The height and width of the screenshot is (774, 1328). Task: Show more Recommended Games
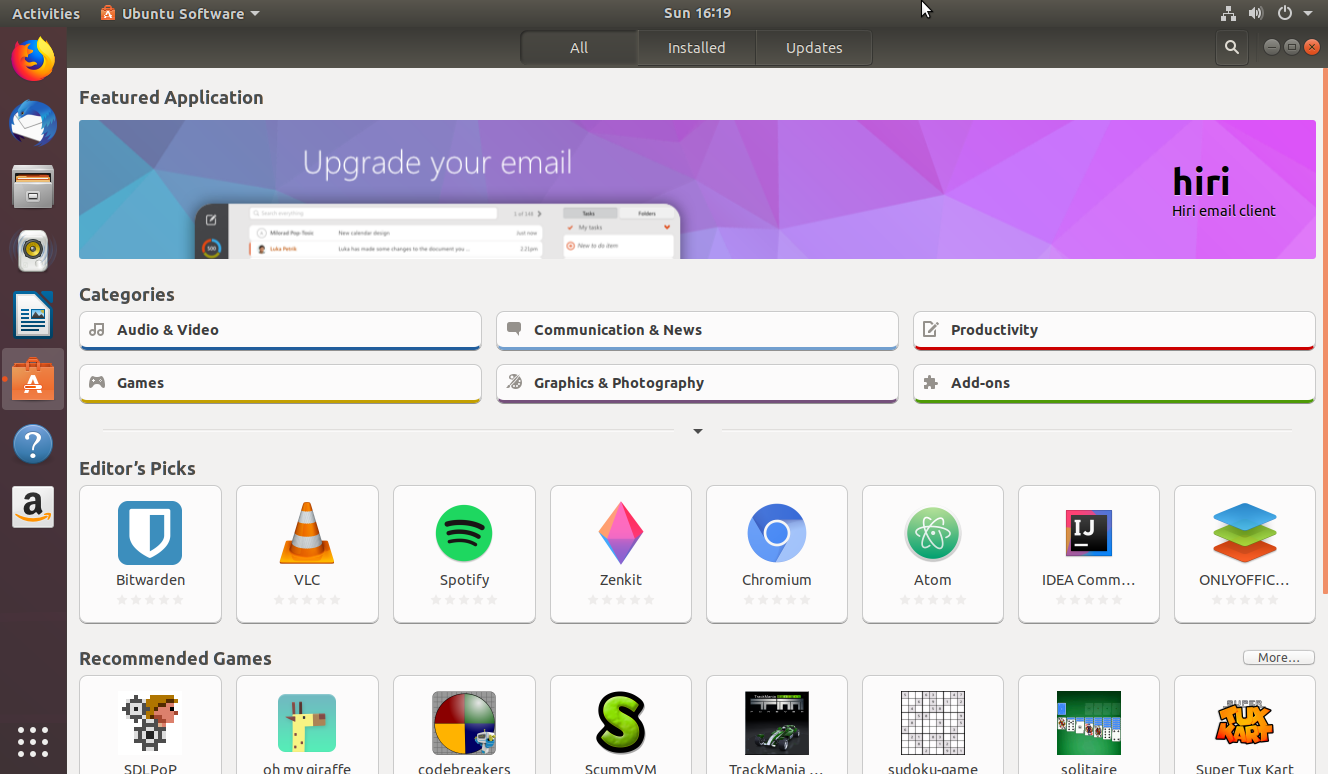point(1278,657)
